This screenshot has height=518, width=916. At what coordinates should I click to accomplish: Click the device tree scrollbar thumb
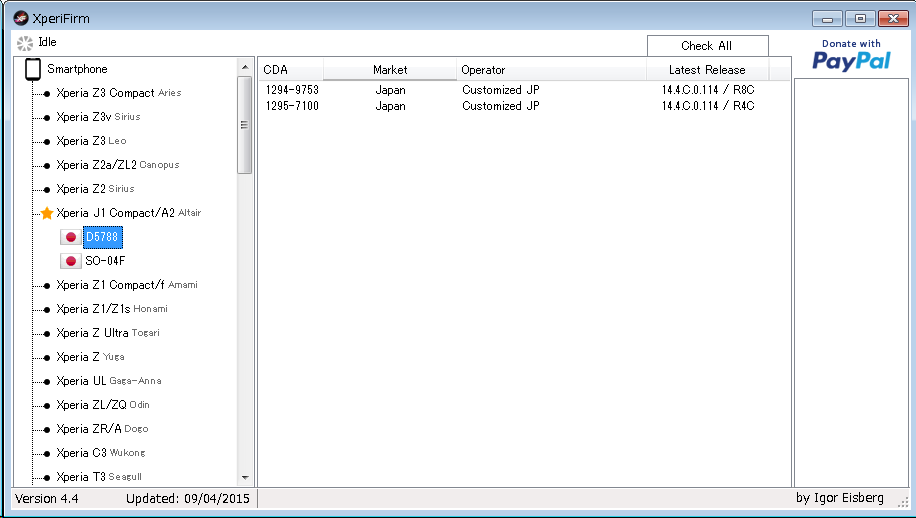click(x=245, y=125)
